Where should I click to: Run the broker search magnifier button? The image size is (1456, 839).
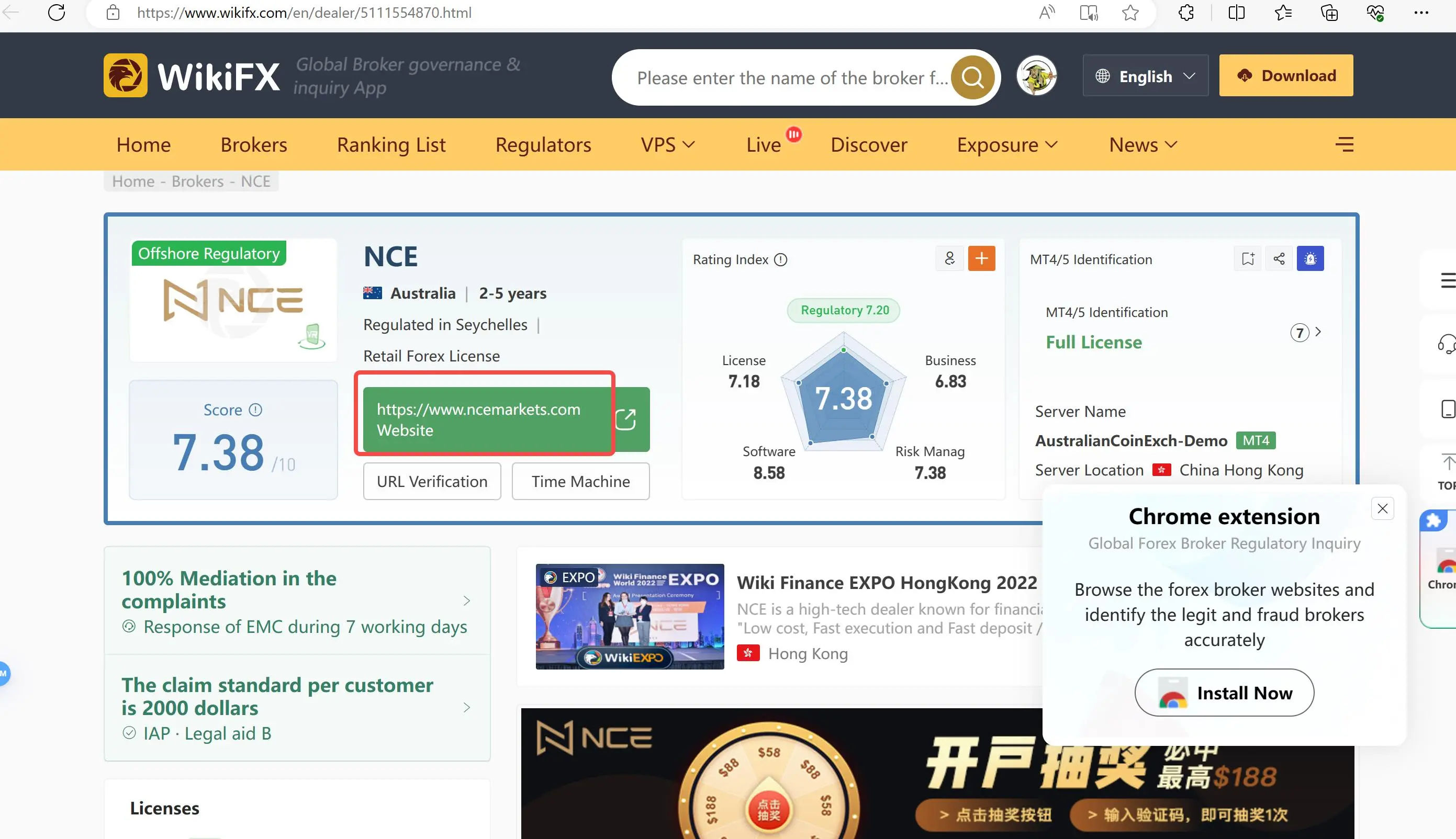972,77
